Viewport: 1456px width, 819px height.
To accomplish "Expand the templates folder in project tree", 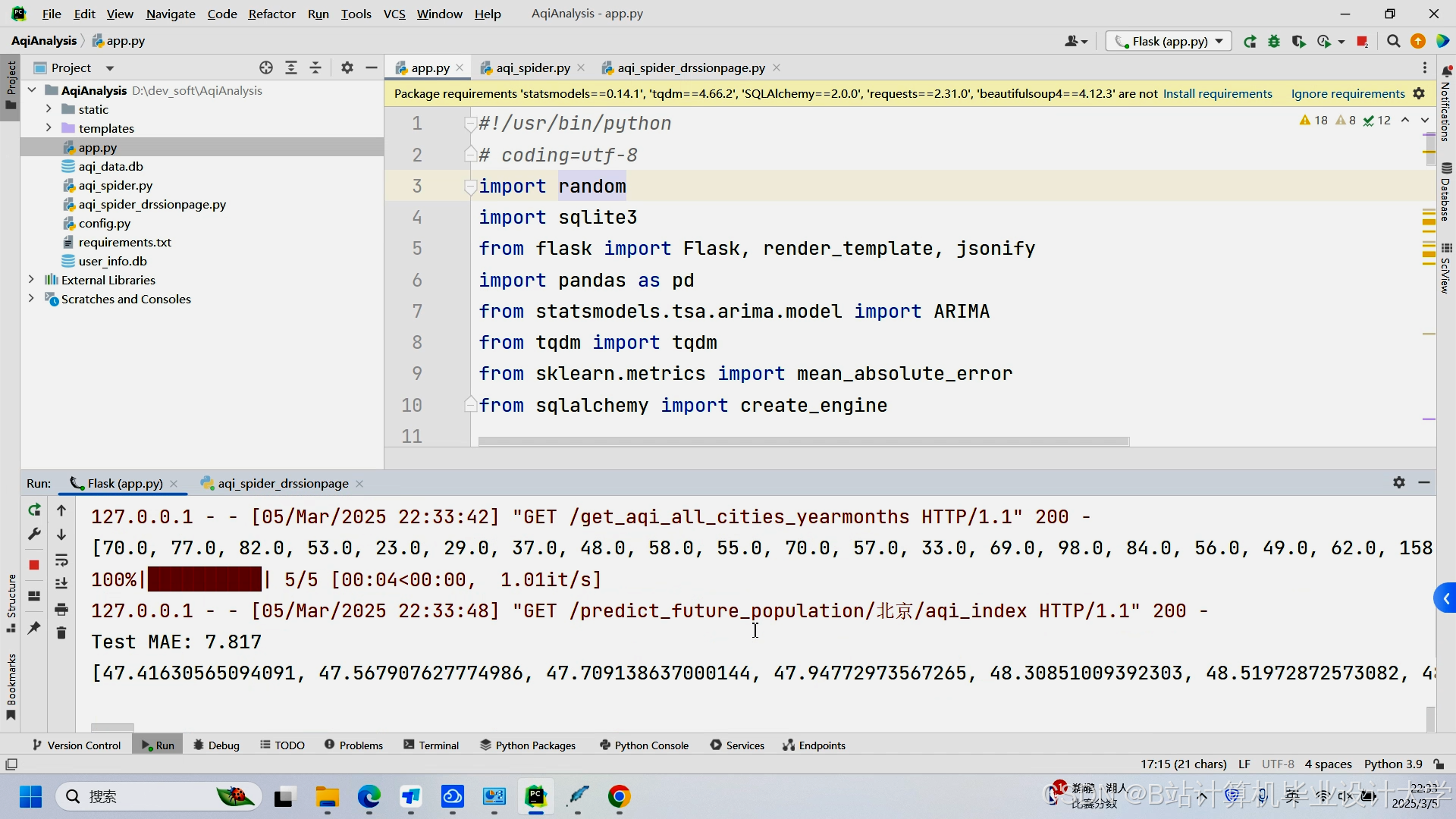I will (49, 128).
